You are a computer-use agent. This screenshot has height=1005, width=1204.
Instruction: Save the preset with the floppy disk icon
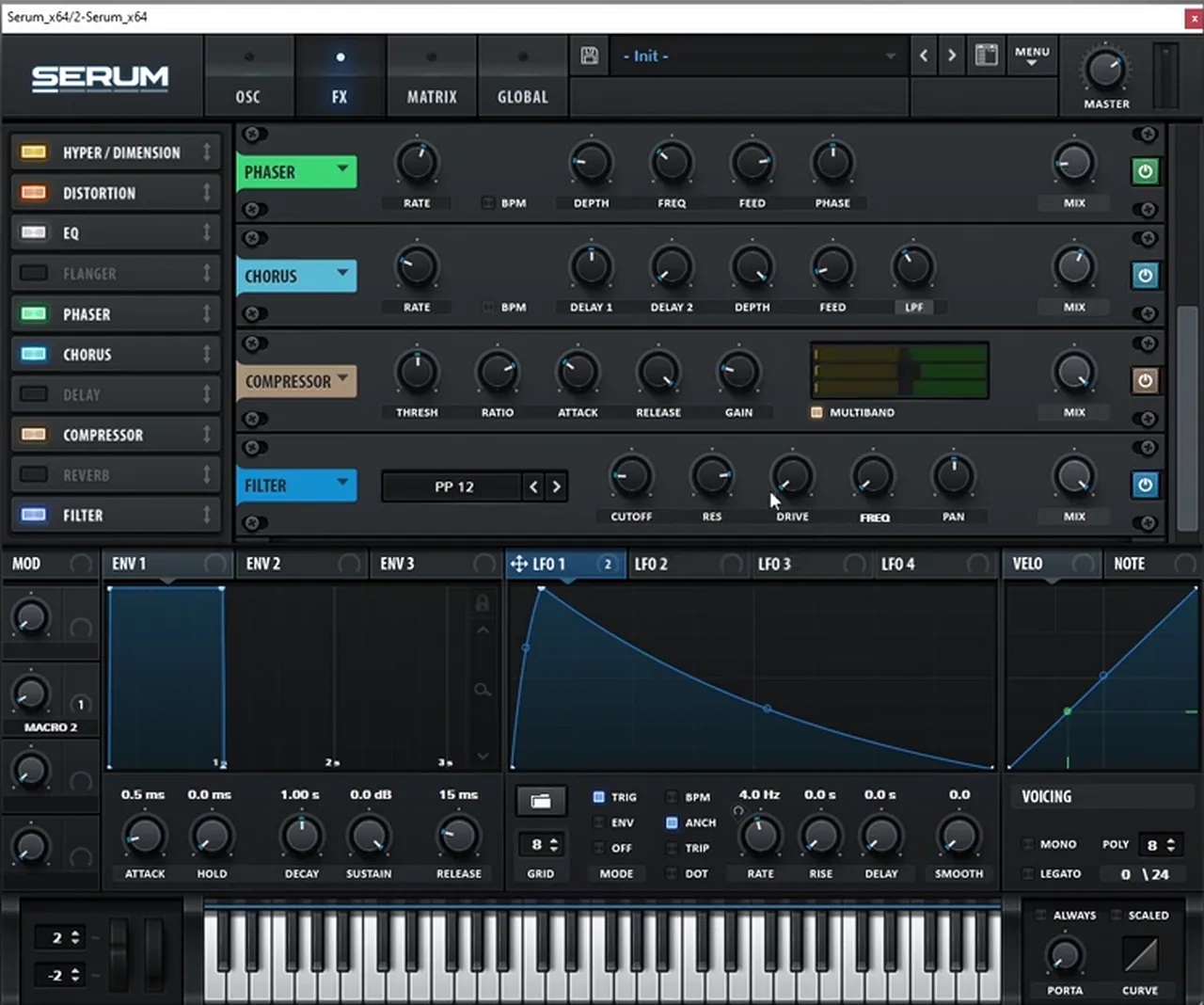pos(590,56)
